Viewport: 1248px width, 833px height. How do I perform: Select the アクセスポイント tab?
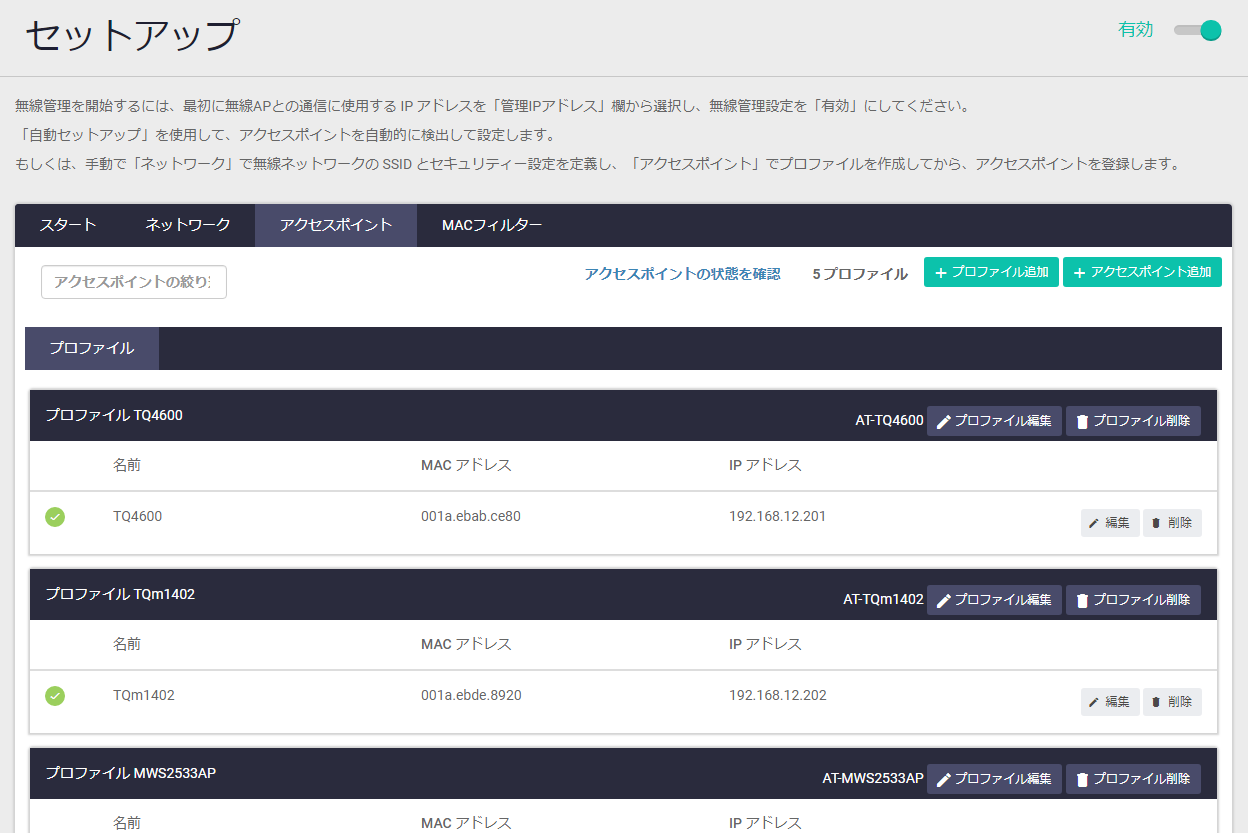coord(336,225)
